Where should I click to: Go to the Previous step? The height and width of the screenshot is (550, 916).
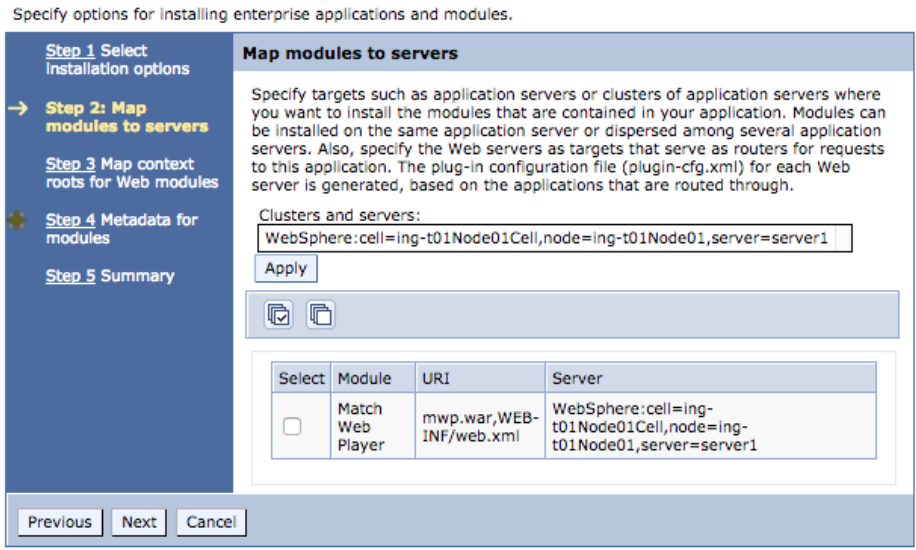pyautogui.click(x=60, y=522)
